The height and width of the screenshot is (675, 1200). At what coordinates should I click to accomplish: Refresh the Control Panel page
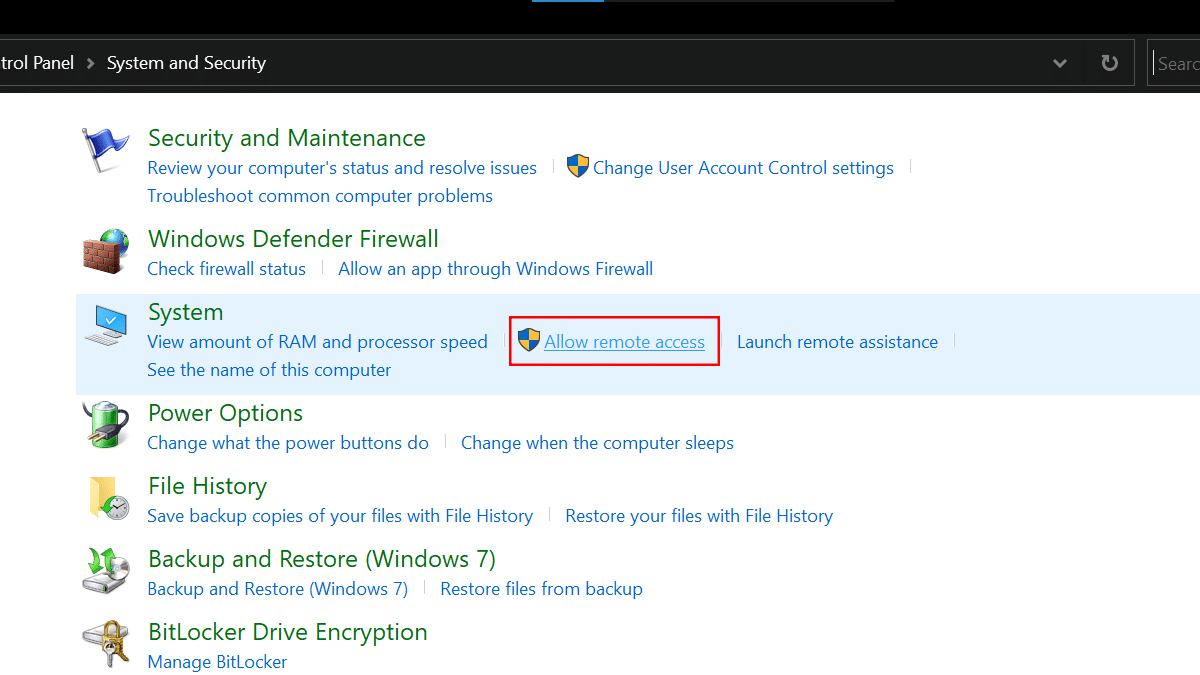pyautogui.click(x=1109, y=63)
